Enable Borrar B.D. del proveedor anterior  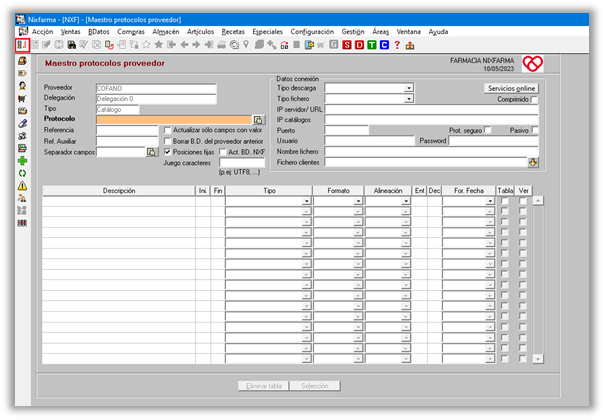[x=167, y=141]
